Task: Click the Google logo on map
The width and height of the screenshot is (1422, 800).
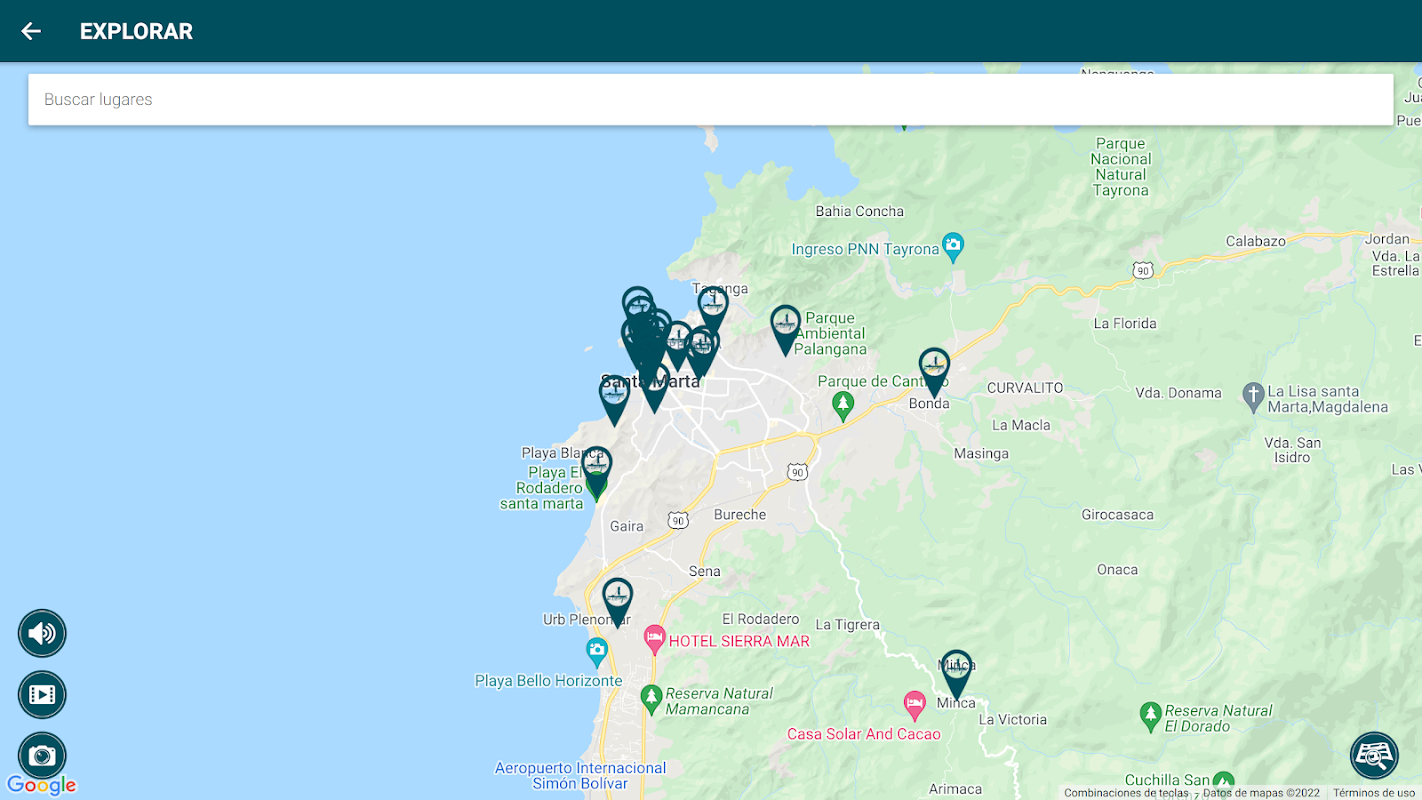Action: 42,785
